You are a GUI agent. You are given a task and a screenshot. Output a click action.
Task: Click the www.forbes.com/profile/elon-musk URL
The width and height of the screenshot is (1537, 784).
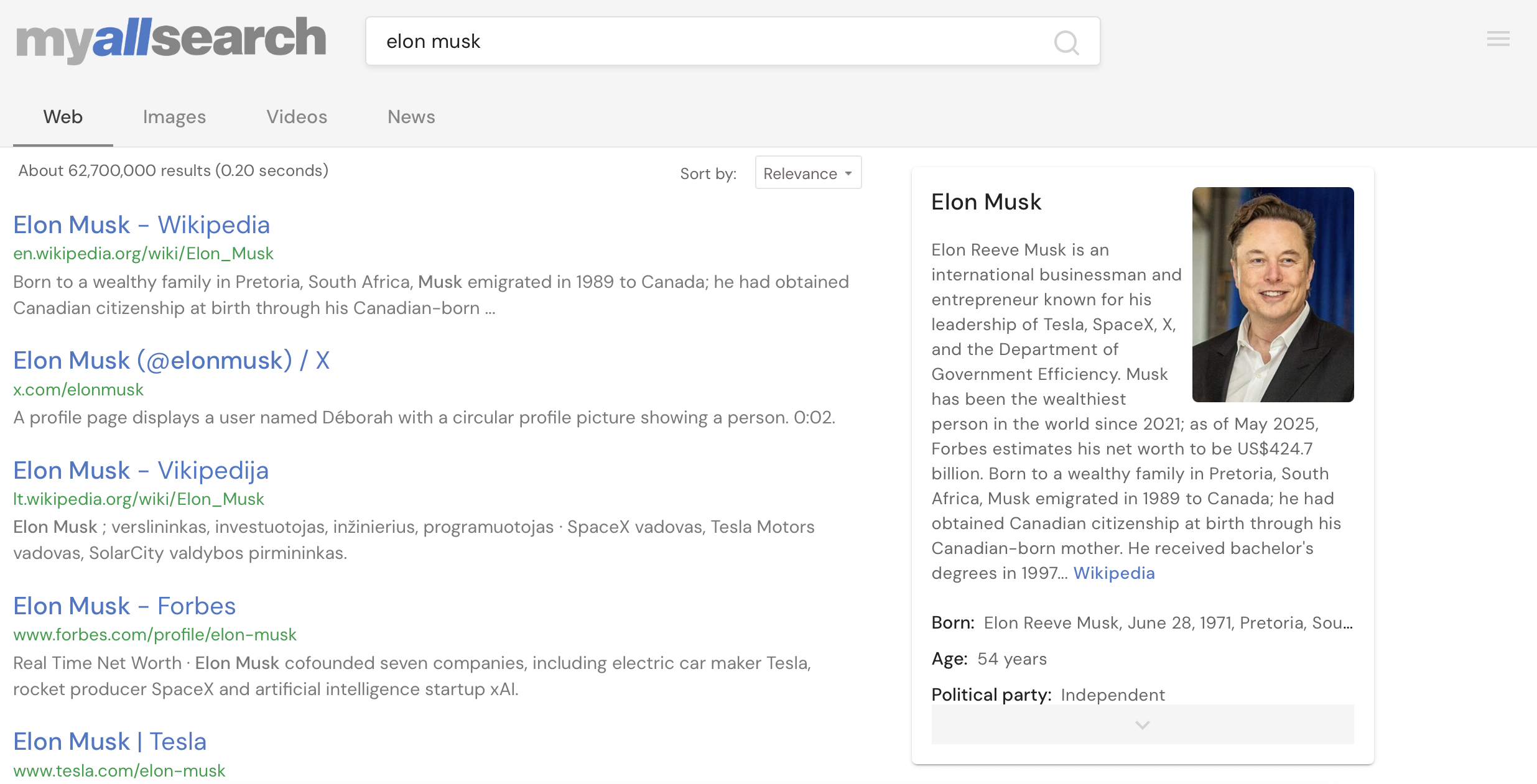tap(155, 634)
